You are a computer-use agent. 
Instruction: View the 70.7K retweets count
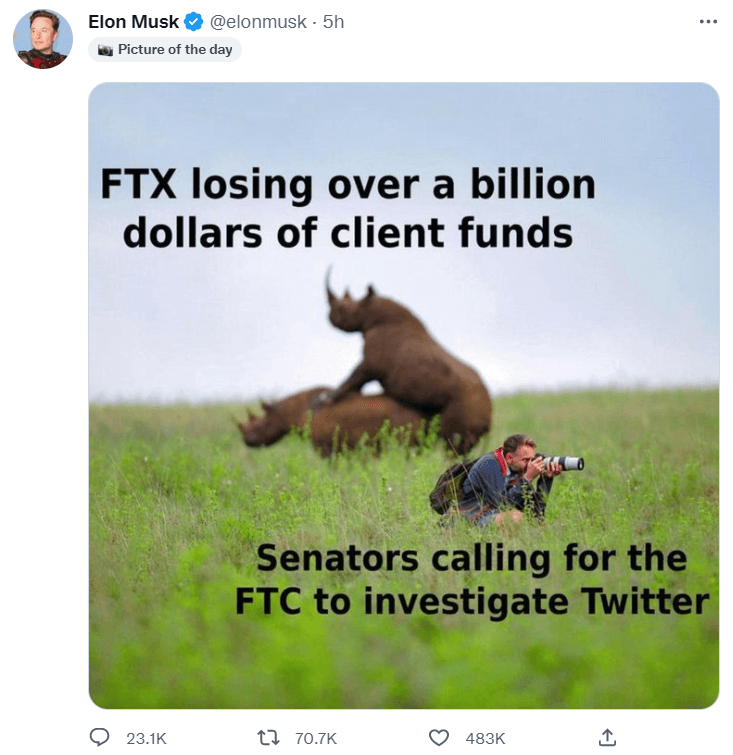pyautogui.click(x=316, y=738)
